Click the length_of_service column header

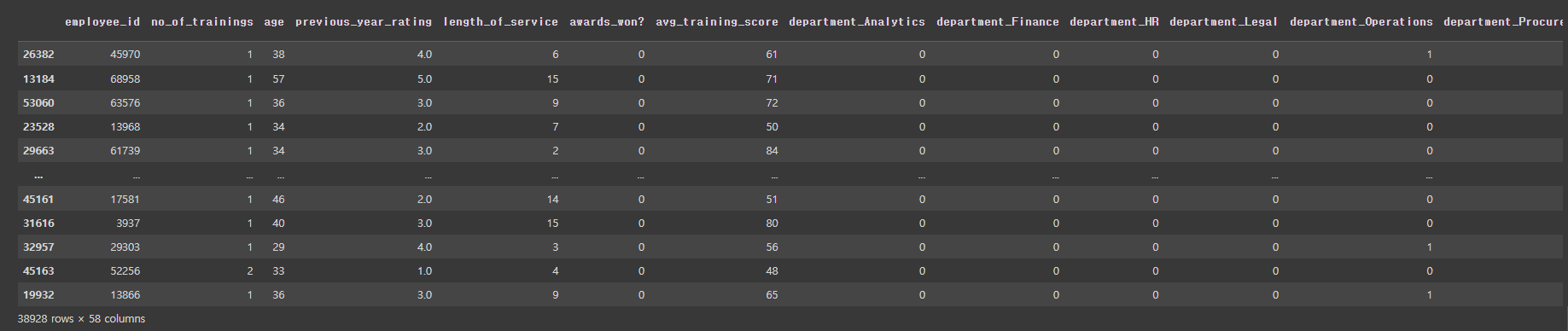tap(501, 21)
